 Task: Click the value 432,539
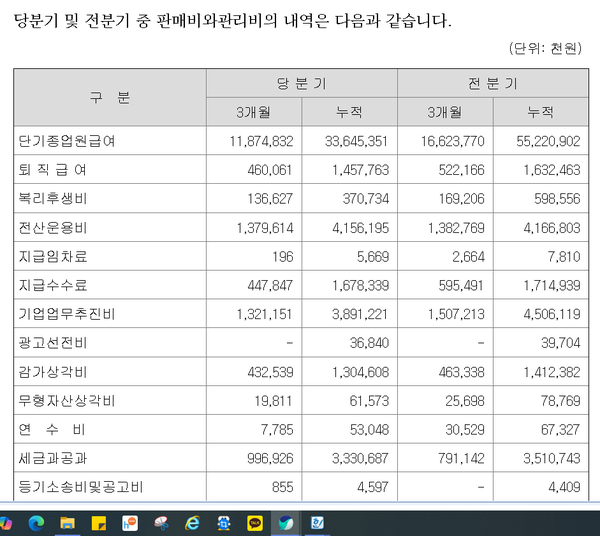[270, 372]
